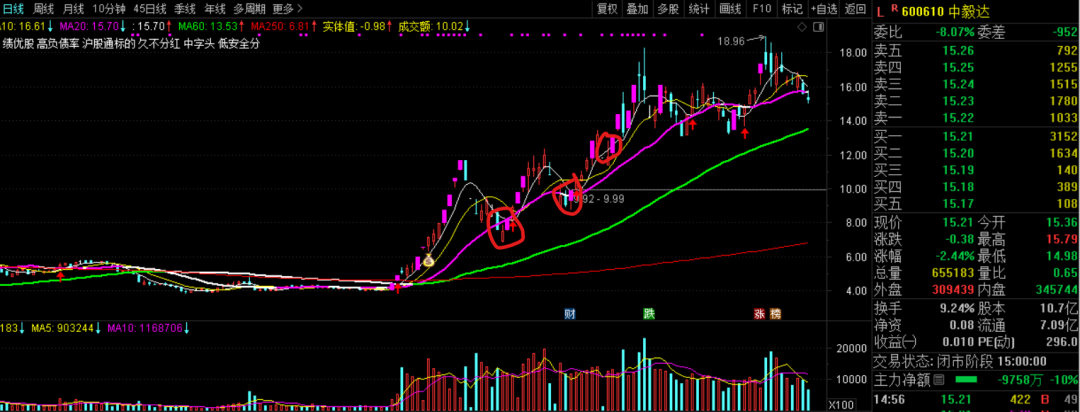Click 买二 price 15.20
This screenshot has height=412, width=1080.
click(958, 153)
